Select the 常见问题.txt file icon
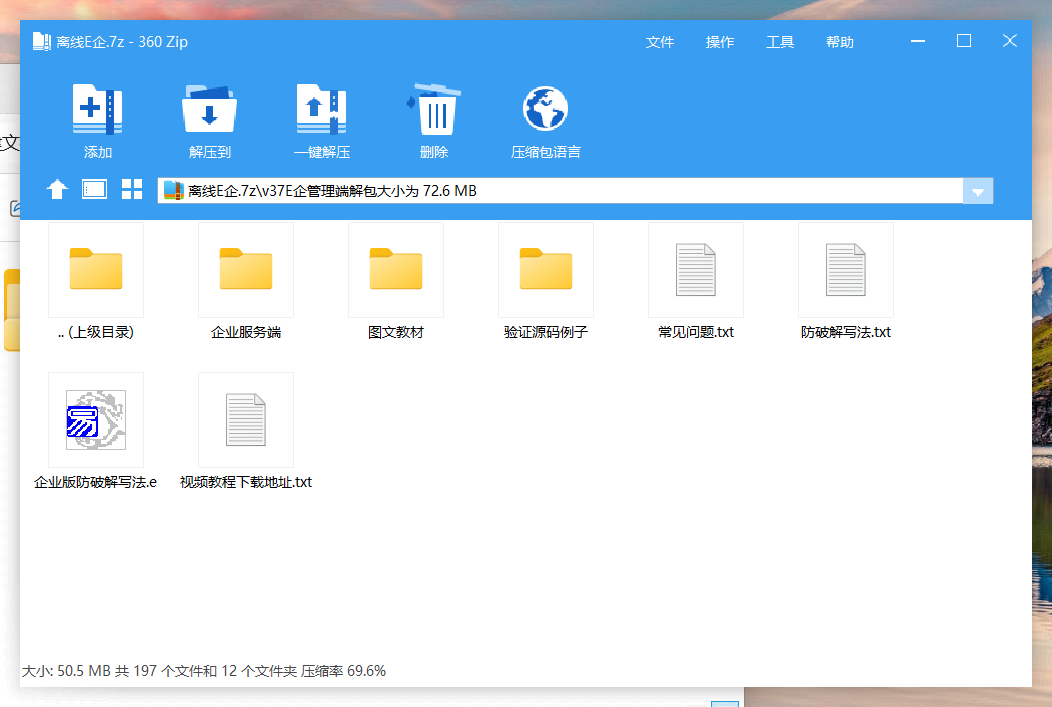1052x707 pixels. 696,270
